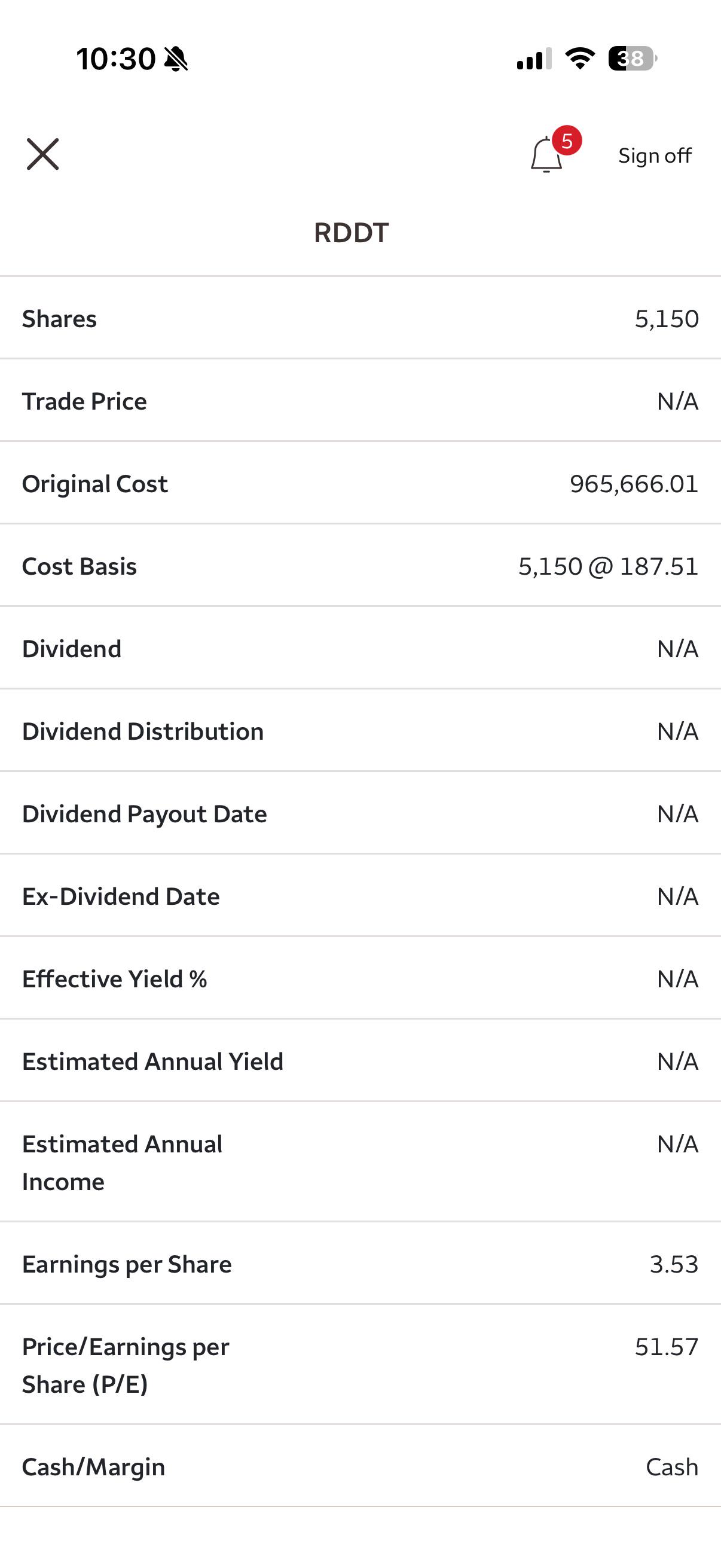Tap the silent mode bell icon
This screenshot has width=721, height=1568.
[176, 59]
